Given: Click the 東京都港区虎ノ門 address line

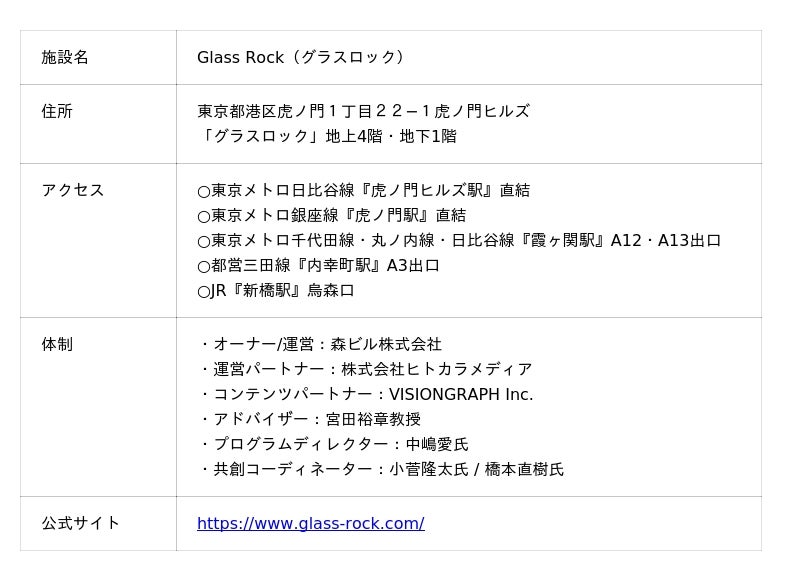Looking at the screenshot, I should click(x=363, y=111).
